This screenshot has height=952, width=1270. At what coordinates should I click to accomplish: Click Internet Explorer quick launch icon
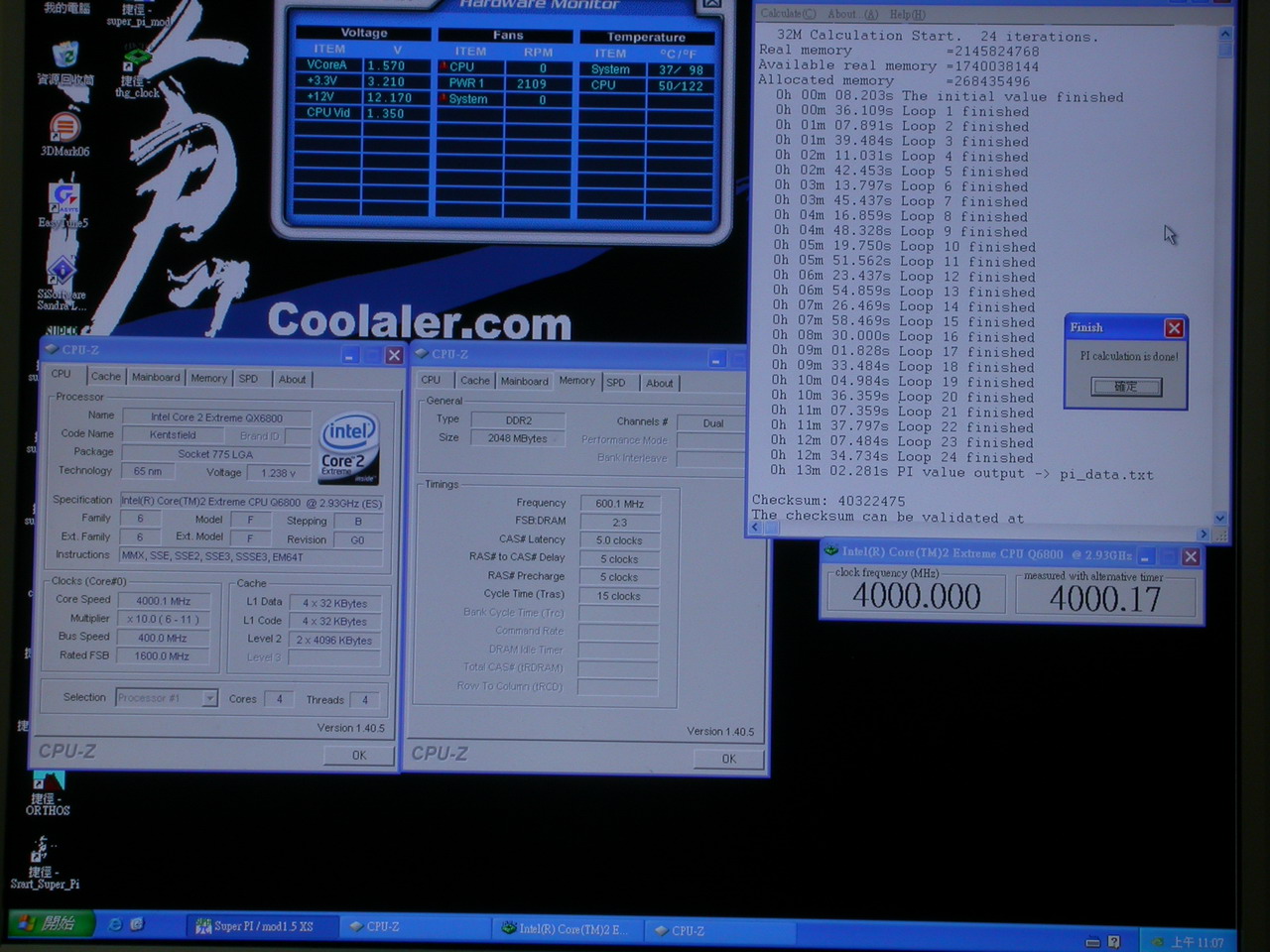pos(115,924)
